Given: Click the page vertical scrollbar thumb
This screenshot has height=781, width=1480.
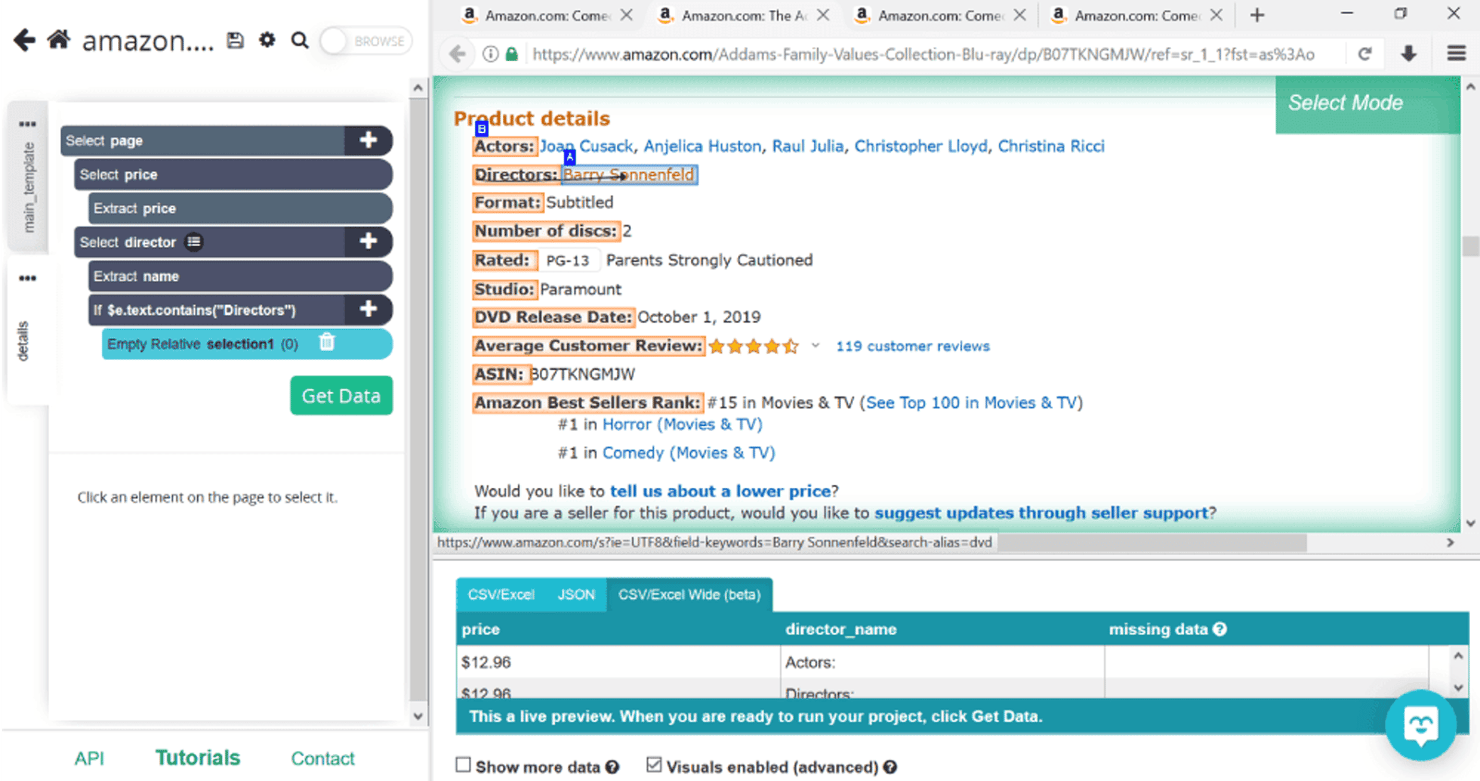Looking at the screenshot, I should [x=1469, y=246].
